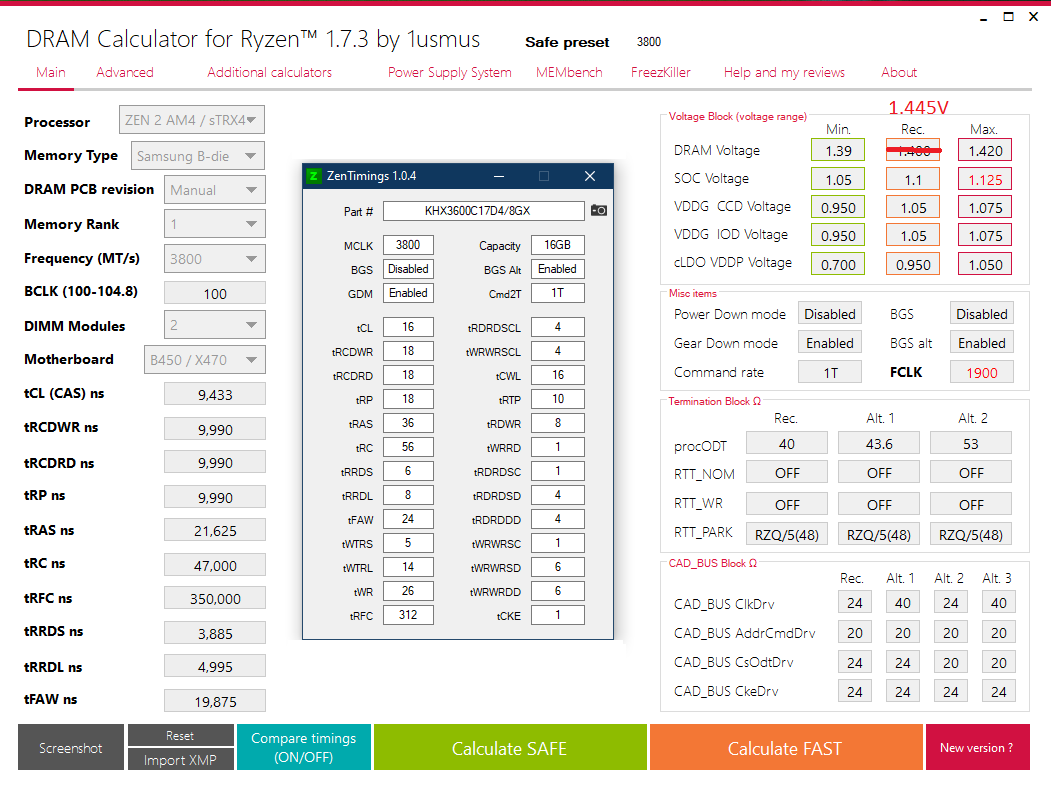Minimize the DRAM Calculator window
This screenshot has height=792, width=1052.
(x=984, y=18)
